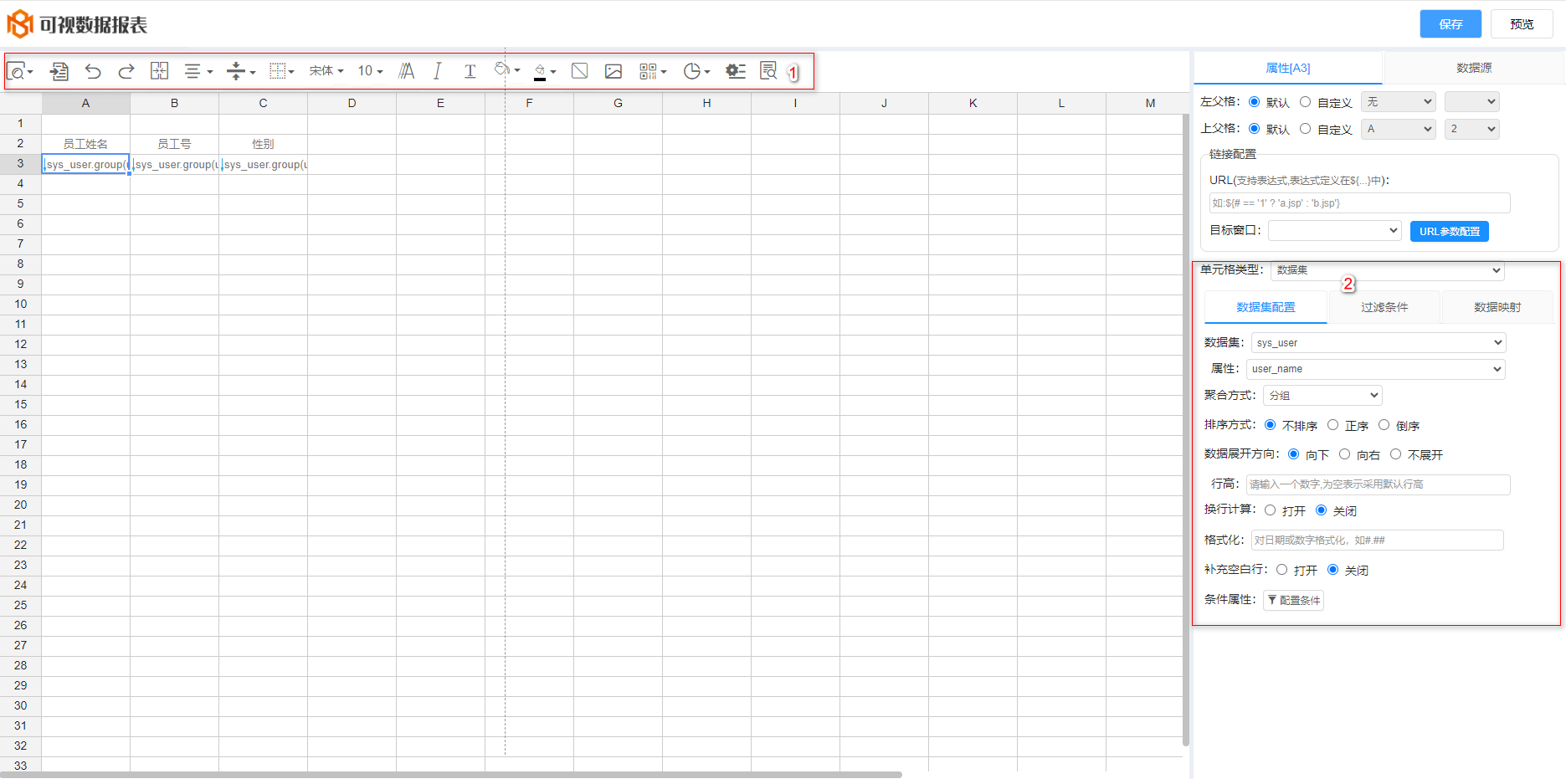Open the cell border options

point(282,71)
